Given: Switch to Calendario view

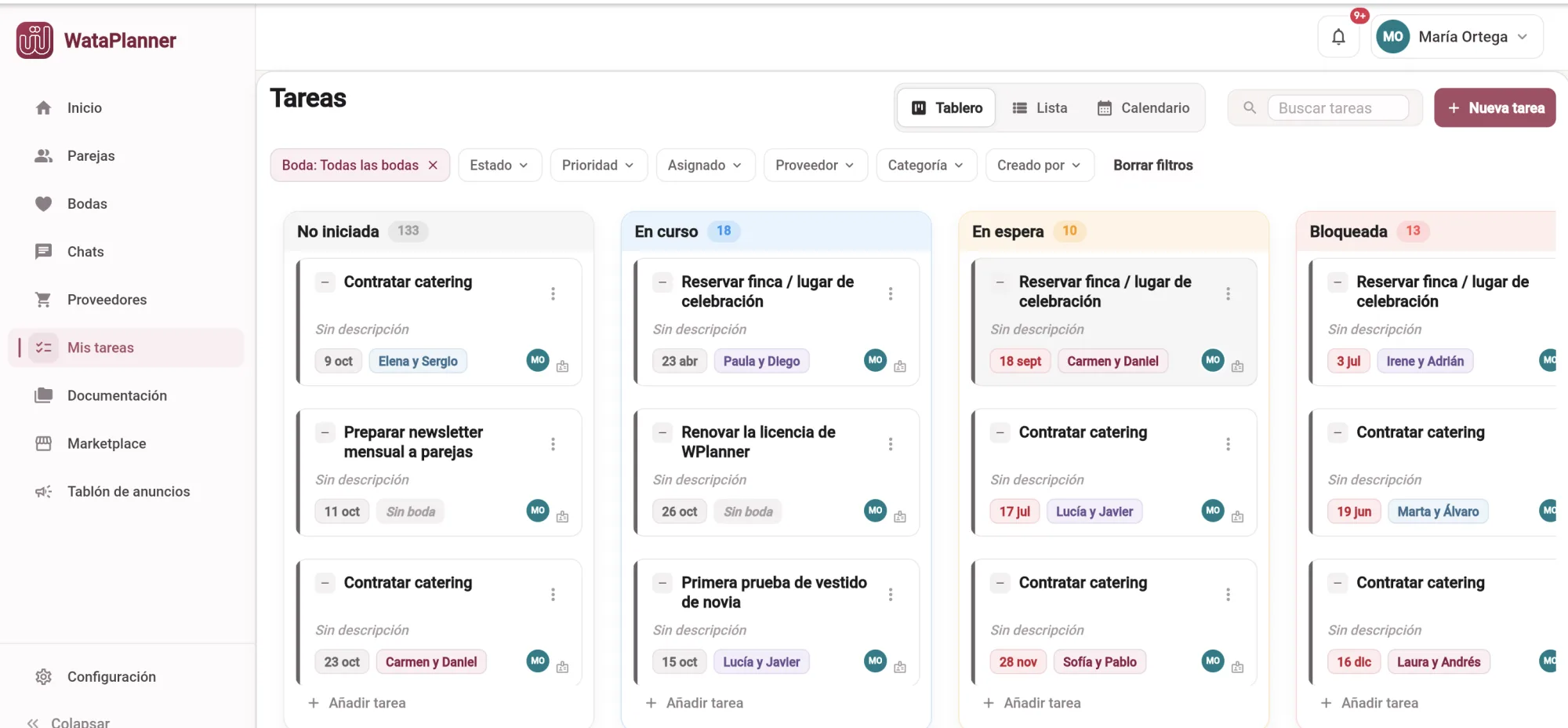Looking at the screenshot, I should tap(1143, 107).
